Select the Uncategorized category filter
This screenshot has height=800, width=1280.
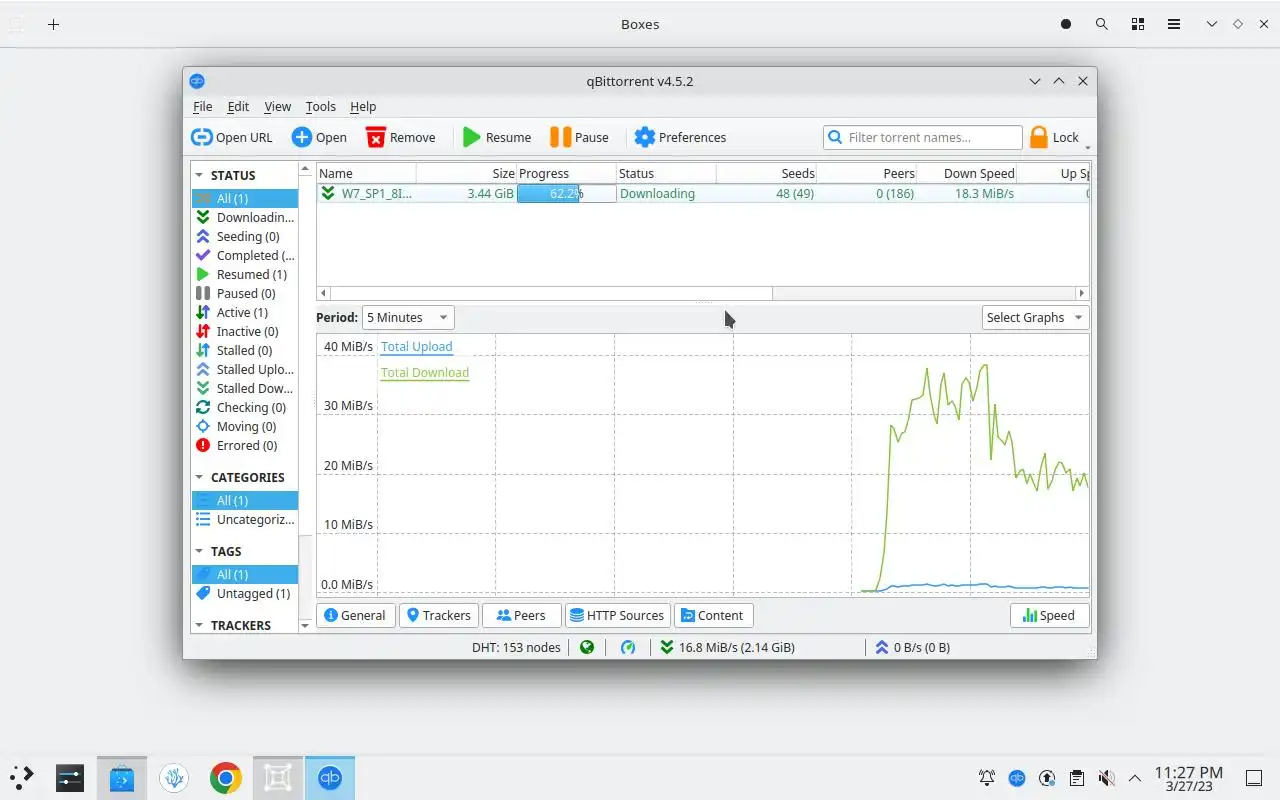(245, 519)
